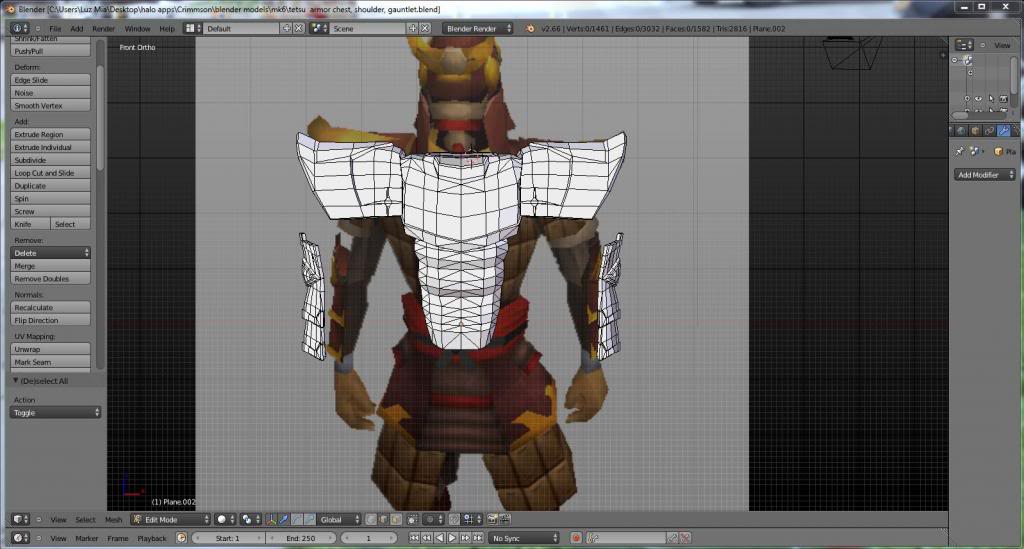Click the Default screen layout name field

[242, 28]
